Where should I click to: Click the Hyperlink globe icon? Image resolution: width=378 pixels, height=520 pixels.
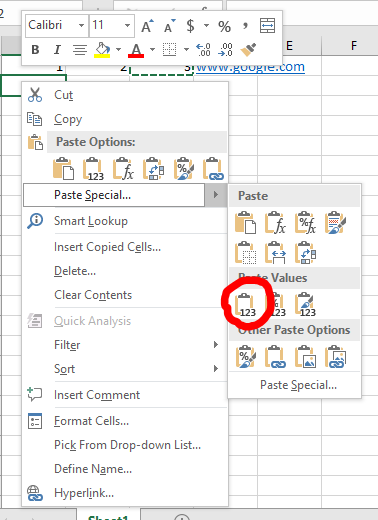(35, 493)
